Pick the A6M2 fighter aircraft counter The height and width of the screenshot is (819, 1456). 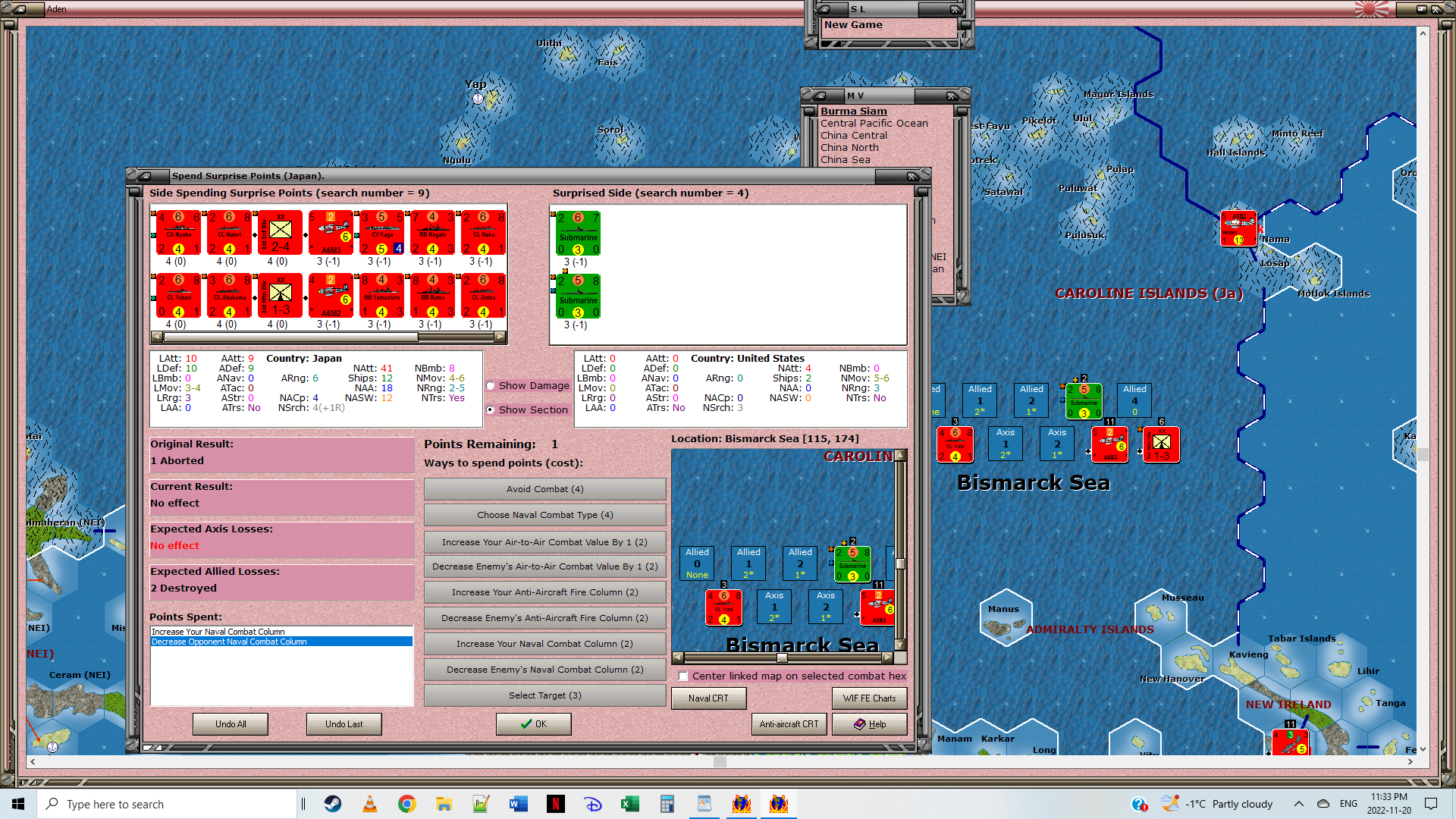331,295
